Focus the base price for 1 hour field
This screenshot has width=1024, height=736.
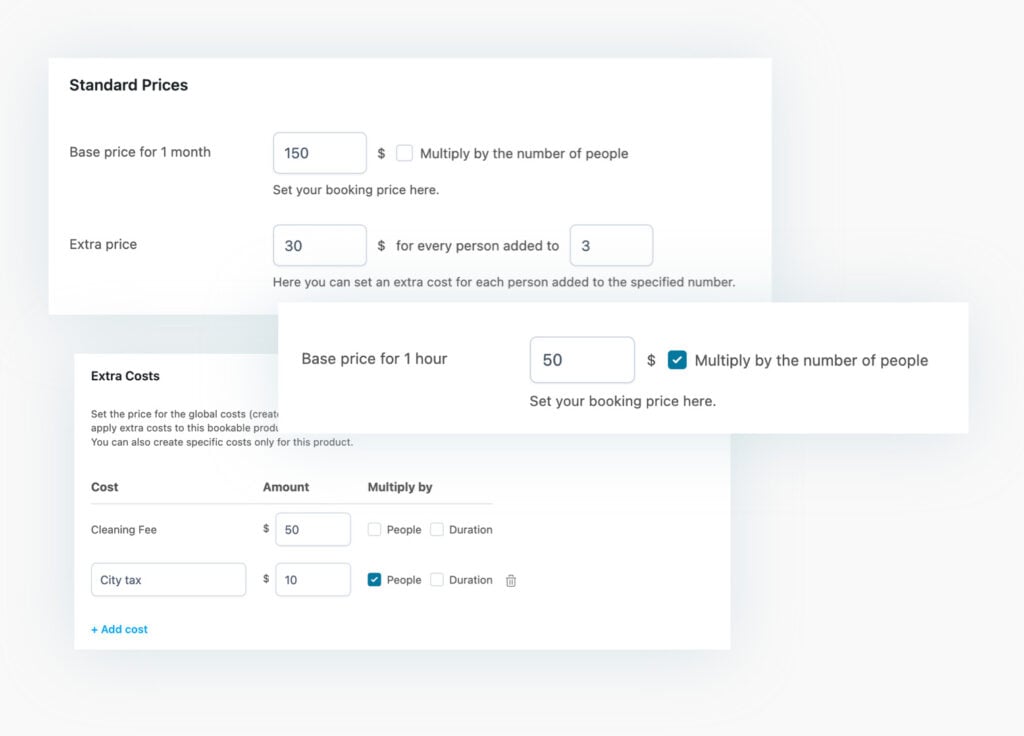pos(581,360)
